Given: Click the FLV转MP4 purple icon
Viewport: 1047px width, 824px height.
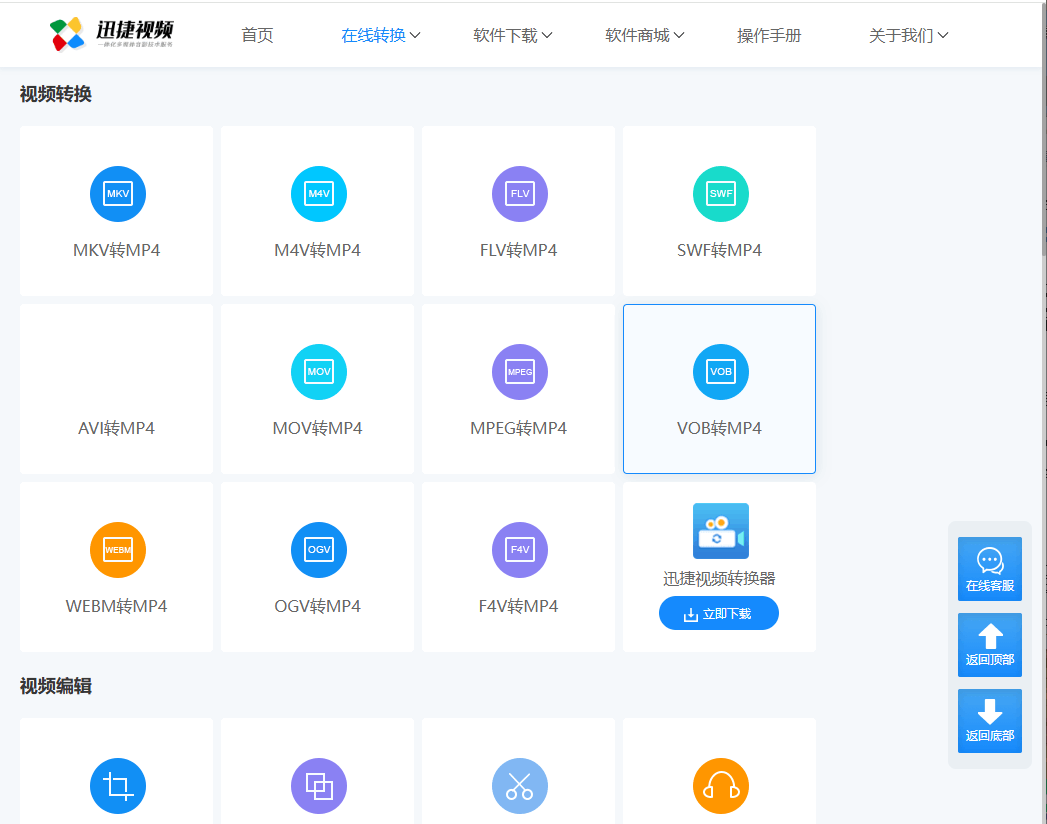Looking at the screenshot, I should point(519,193).
